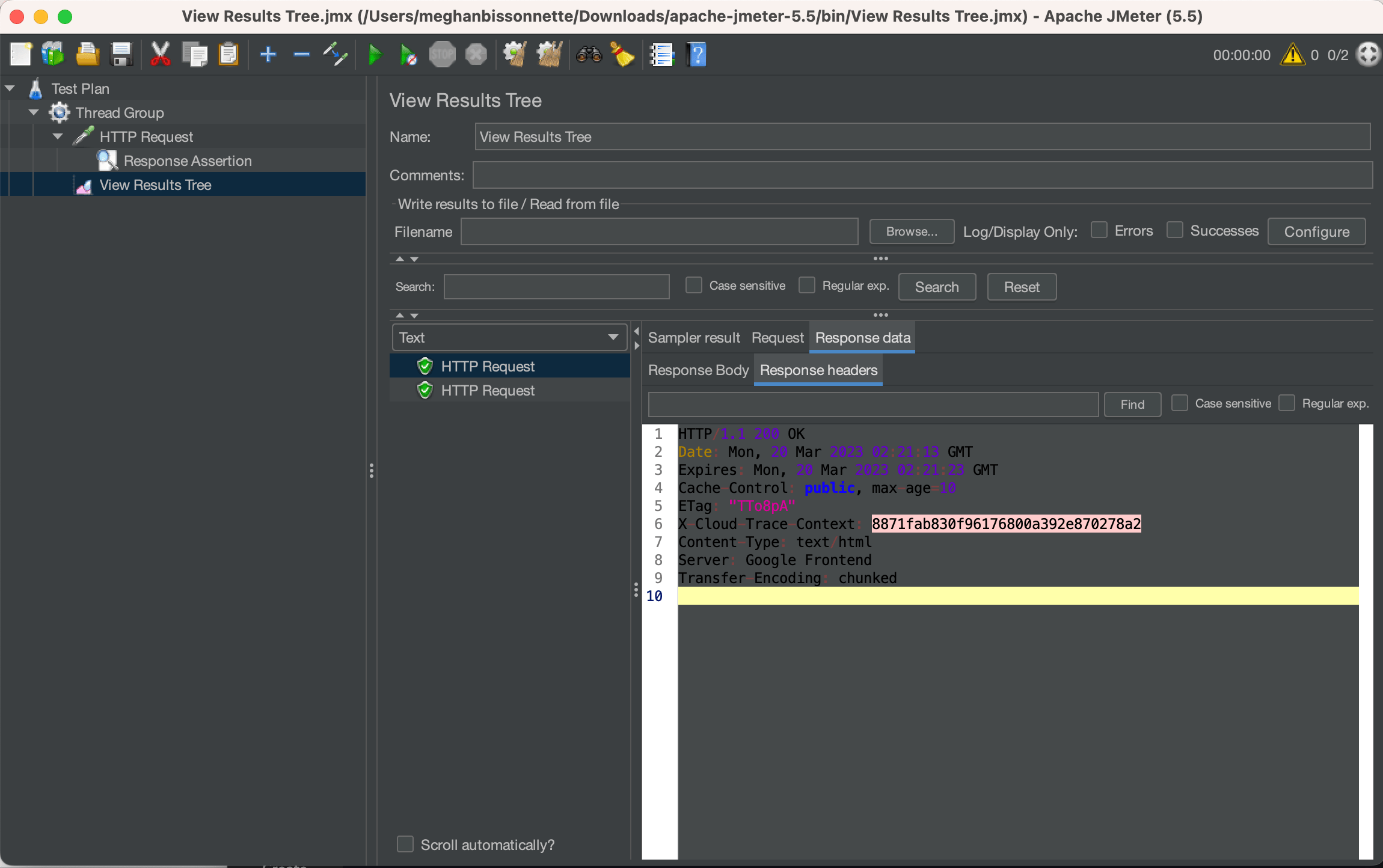Toggle Case sensitive next to Search

694,285
